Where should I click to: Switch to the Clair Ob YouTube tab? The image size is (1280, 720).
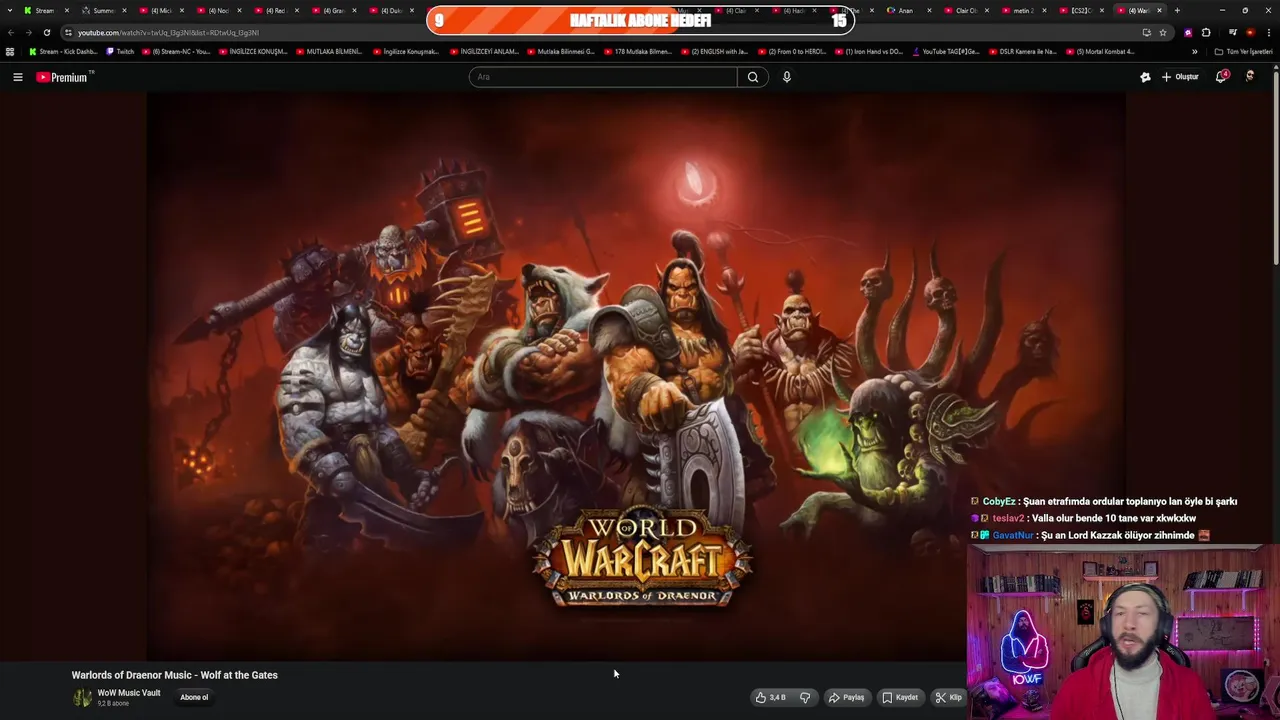(x=964, y=10)
